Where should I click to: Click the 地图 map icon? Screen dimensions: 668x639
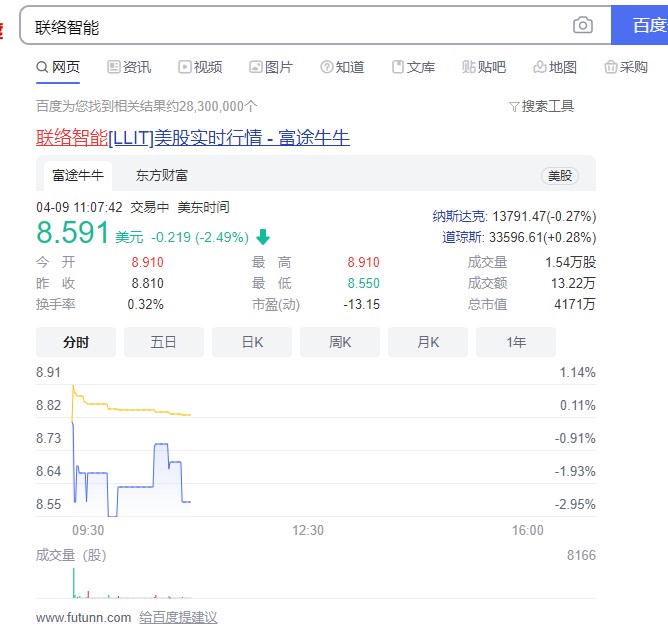[540, 68]
